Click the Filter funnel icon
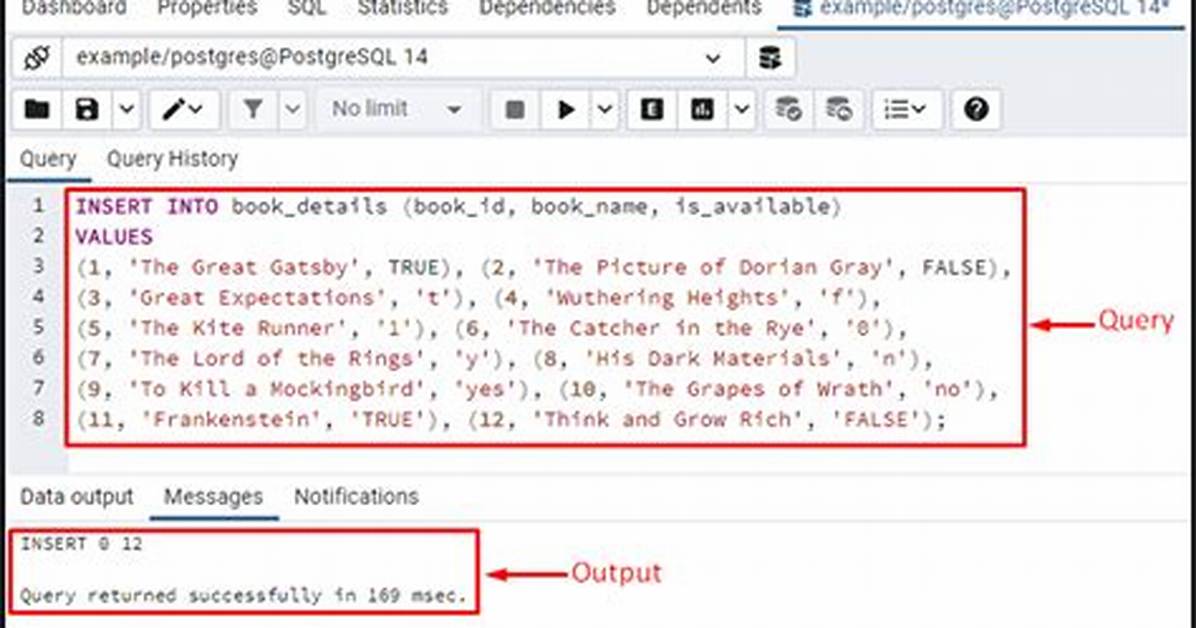Image resolution: width=1196 pixels, height=628 pixels. point(253,110)
